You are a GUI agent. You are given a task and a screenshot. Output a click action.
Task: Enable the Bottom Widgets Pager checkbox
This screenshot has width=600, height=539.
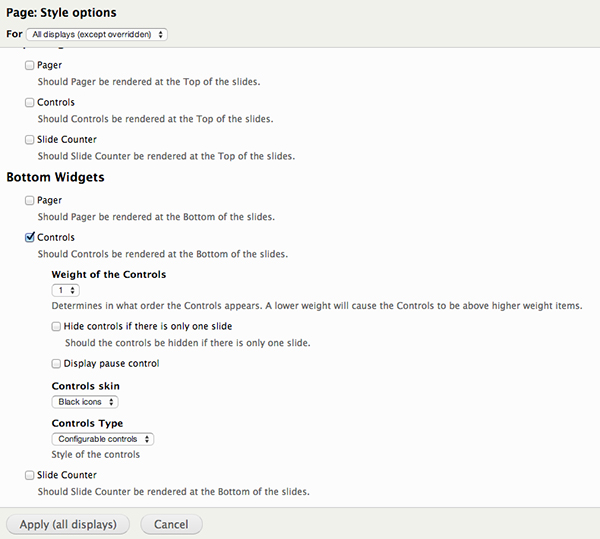(x=29, y=200)
